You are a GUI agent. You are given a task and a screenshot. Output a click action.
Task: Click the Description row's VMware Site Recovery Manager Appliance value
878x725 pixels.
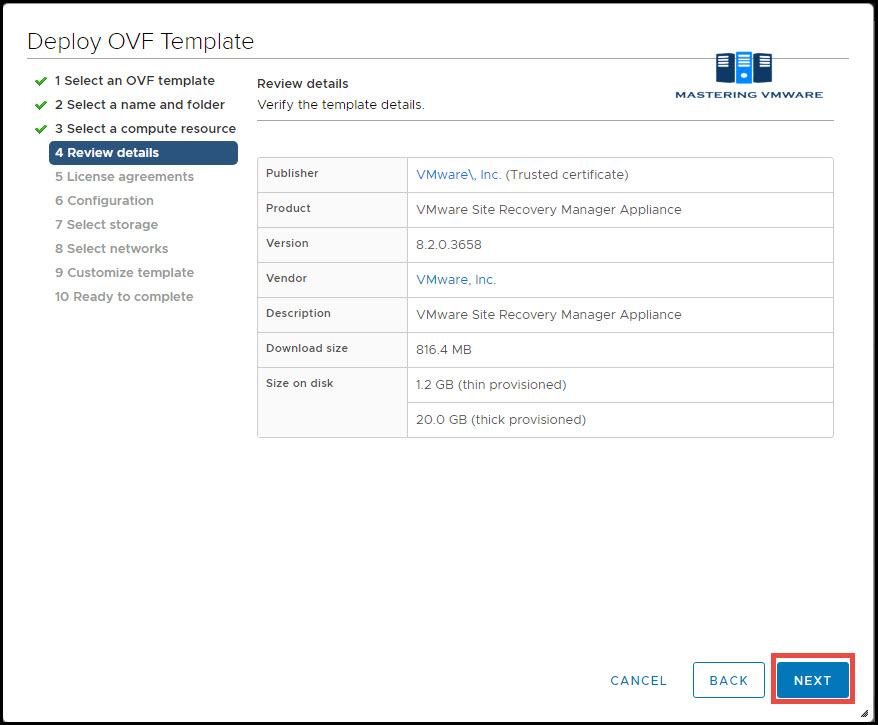549,315
